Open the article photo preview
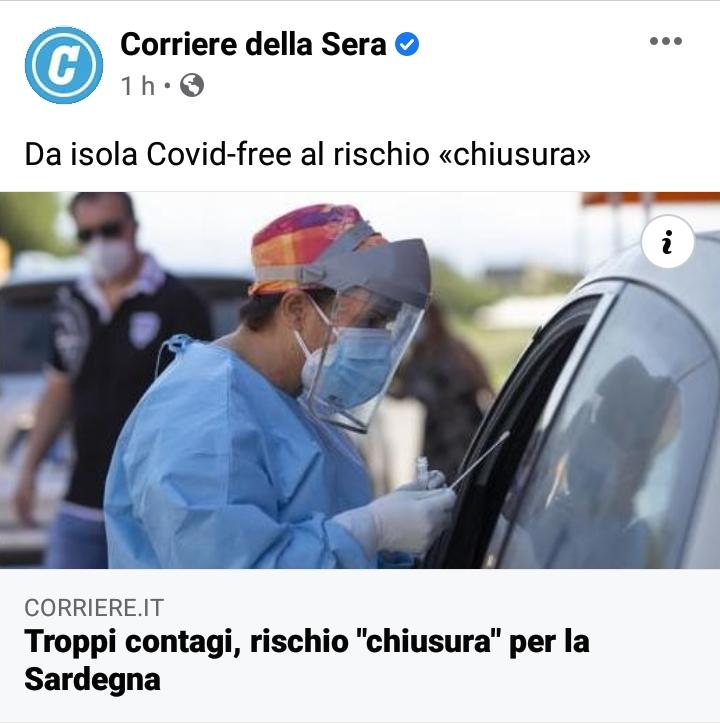This screenshot has width=720, height=723. point(360,380)
